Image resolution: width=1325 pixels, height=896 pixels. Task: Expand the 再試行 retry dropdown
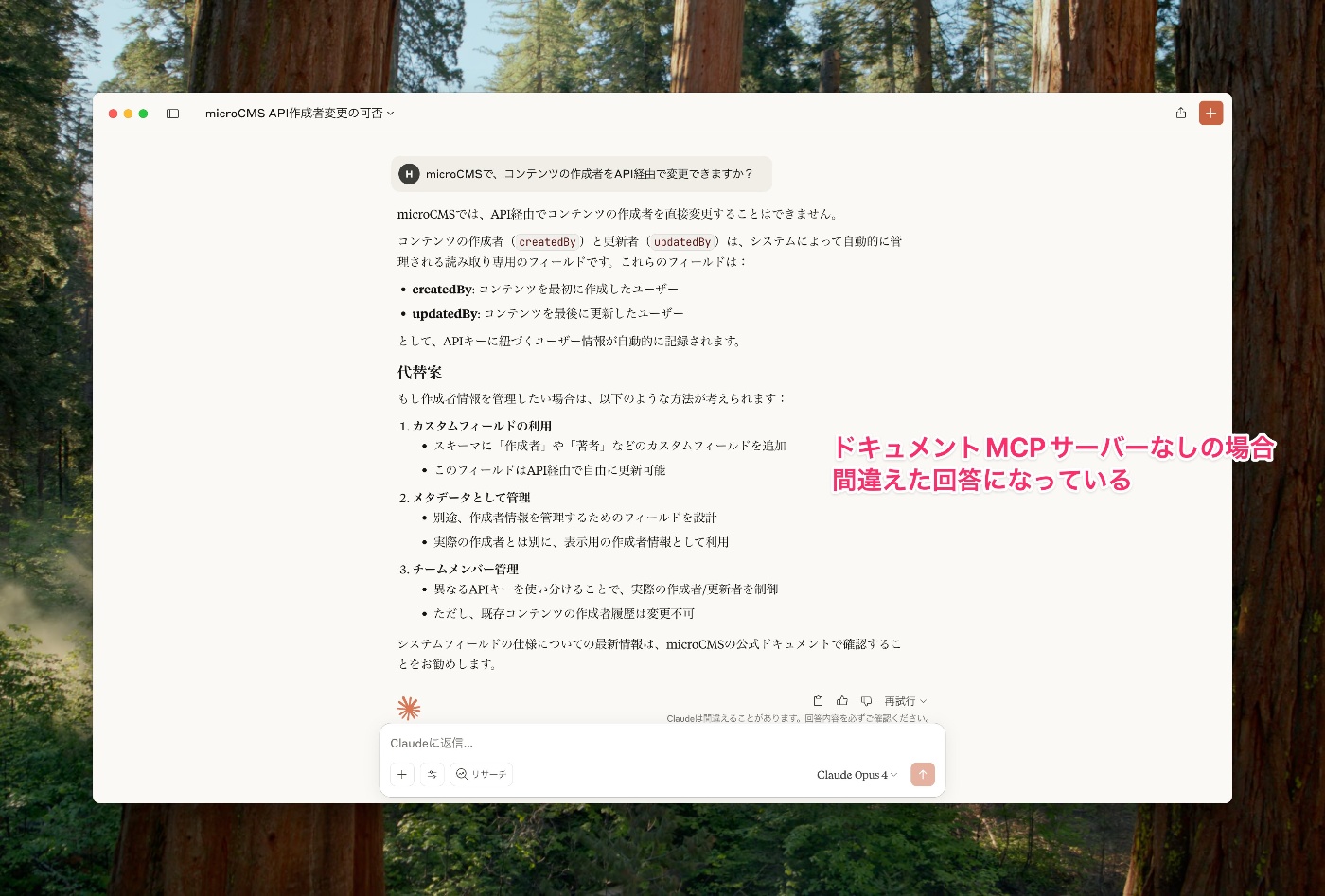coord(905,701)
